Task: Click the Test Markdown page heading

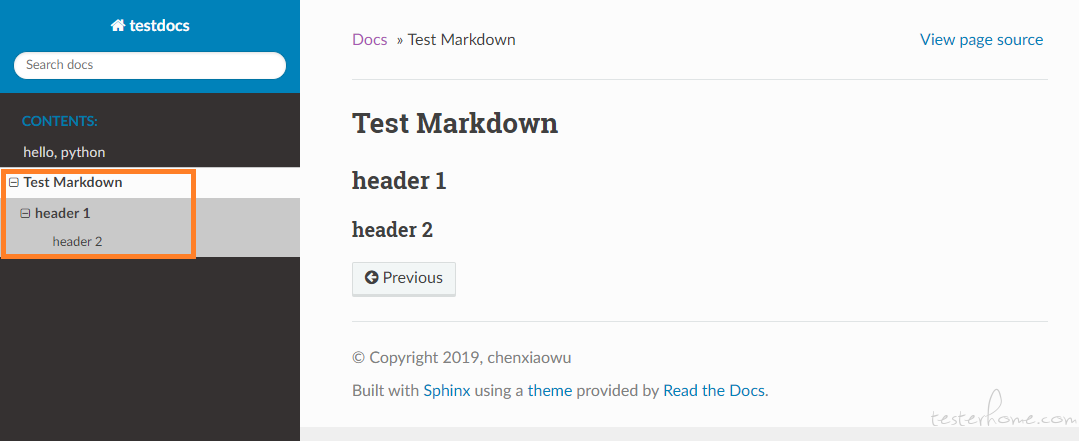Action: coord(455,124)
